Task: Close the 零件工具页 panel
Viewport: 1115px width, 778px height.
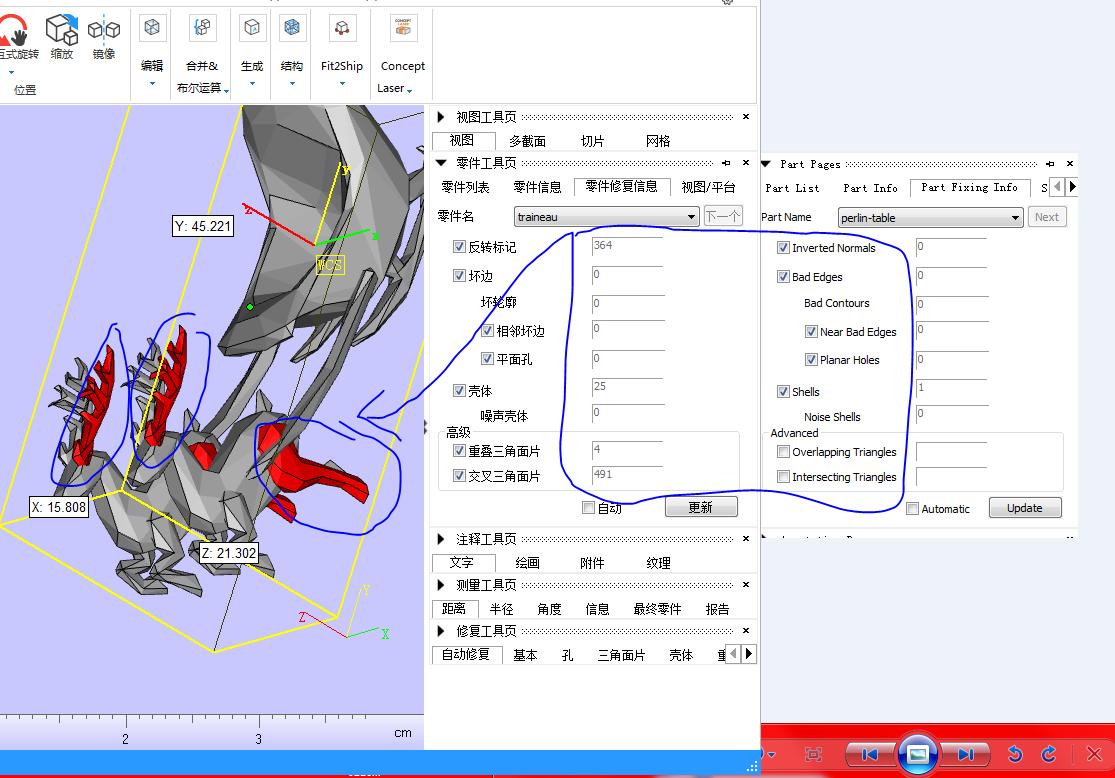Action: 746,163
